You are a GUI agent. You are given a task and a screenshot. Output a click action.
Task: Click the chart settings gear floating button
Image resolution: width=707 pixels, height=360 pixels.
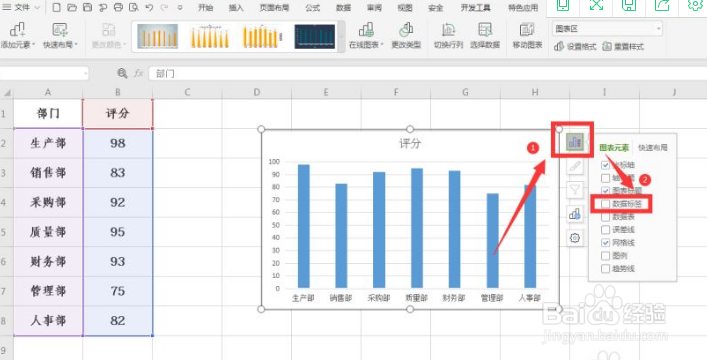tap(574, 238)
